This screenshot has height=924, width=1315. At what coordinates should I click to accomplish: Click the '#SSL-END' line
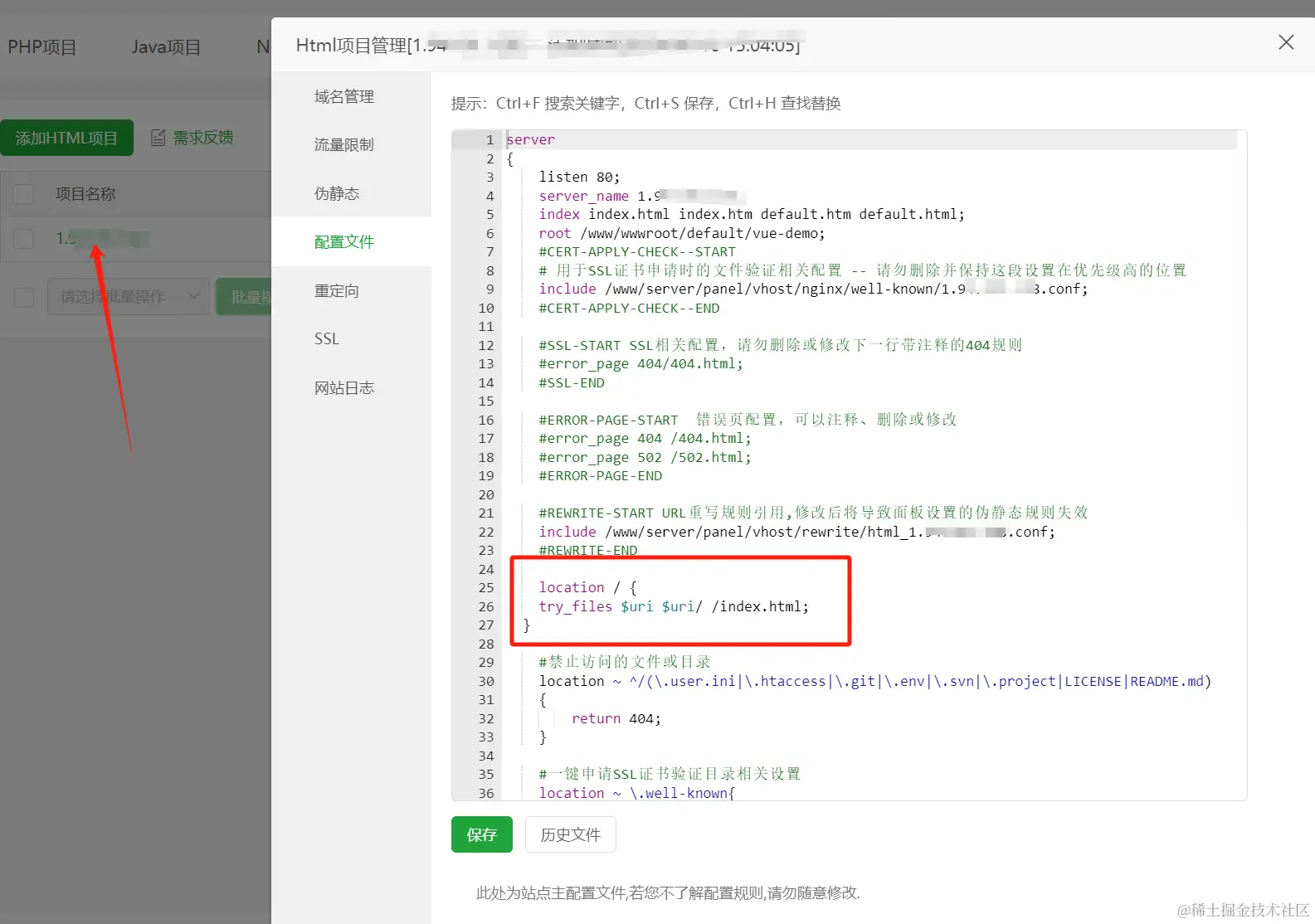[x=572, y=382]
